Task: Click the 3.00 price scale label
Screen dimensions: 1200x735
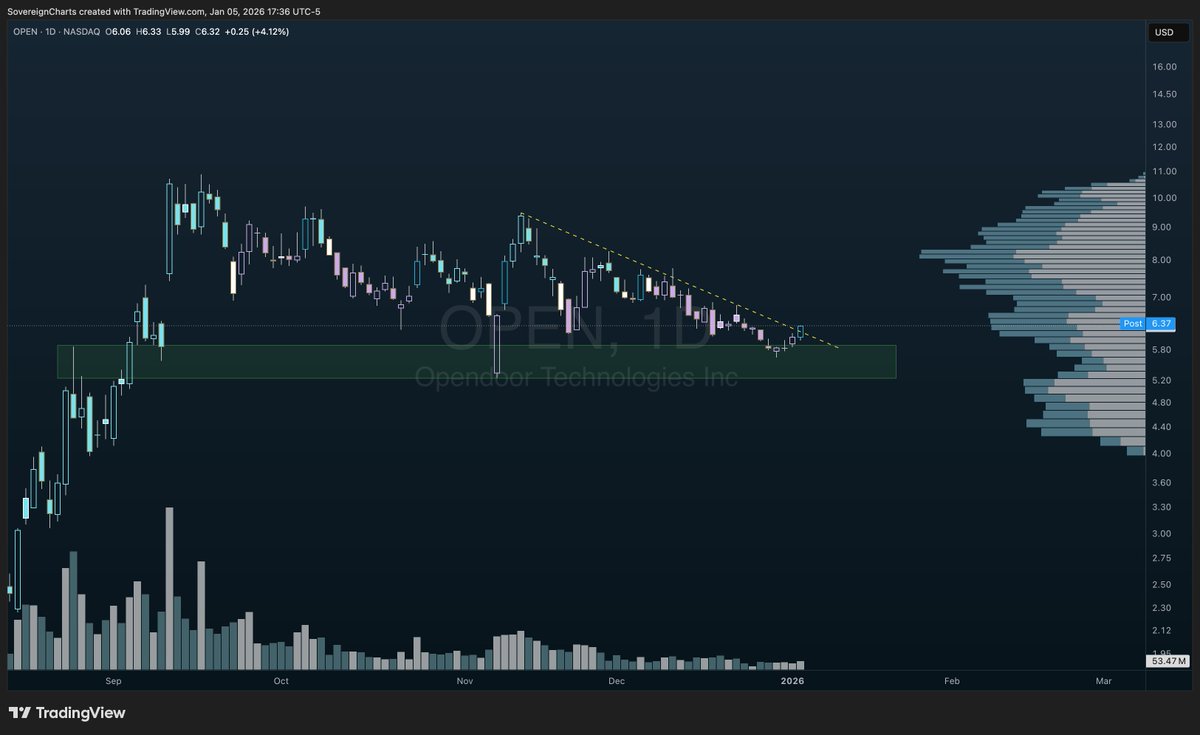Action: coord(1163,534)
